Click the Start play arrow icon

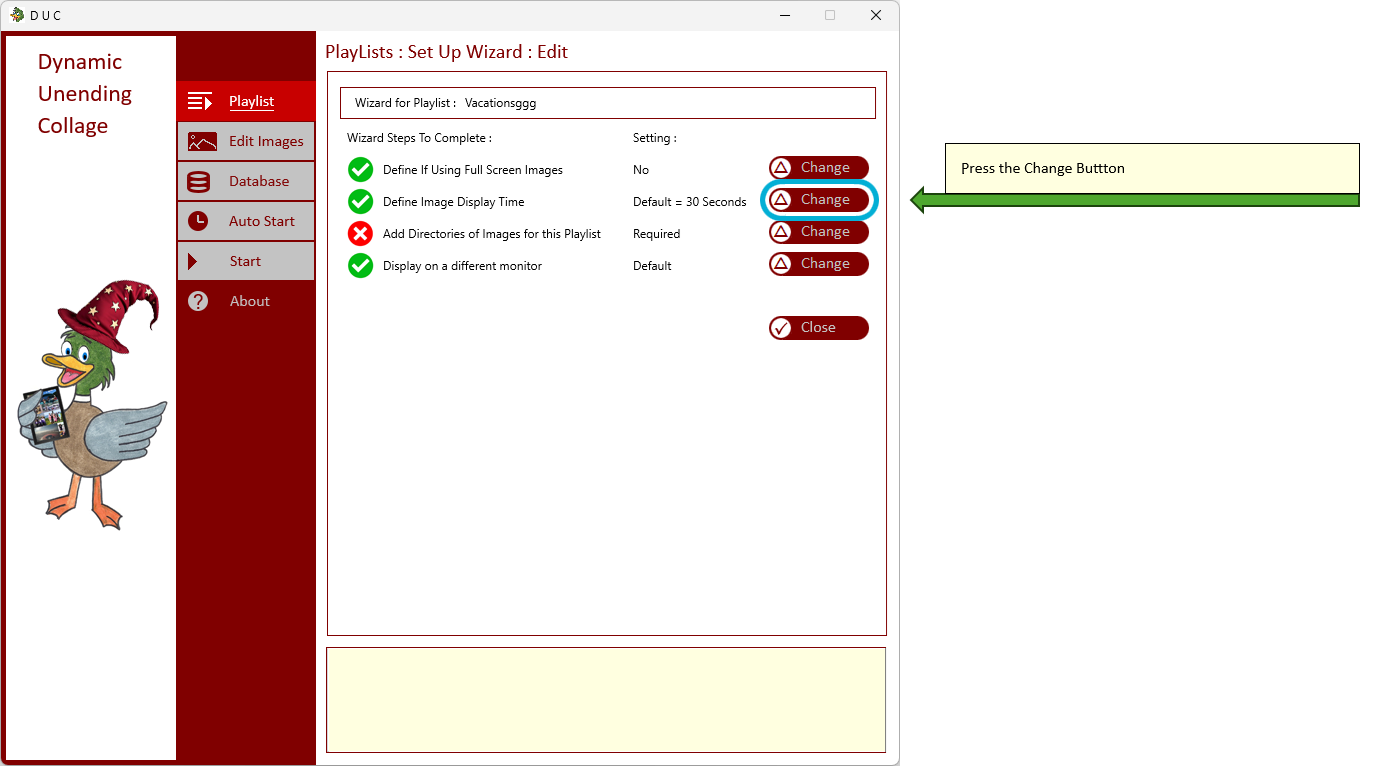coord(193,261)
